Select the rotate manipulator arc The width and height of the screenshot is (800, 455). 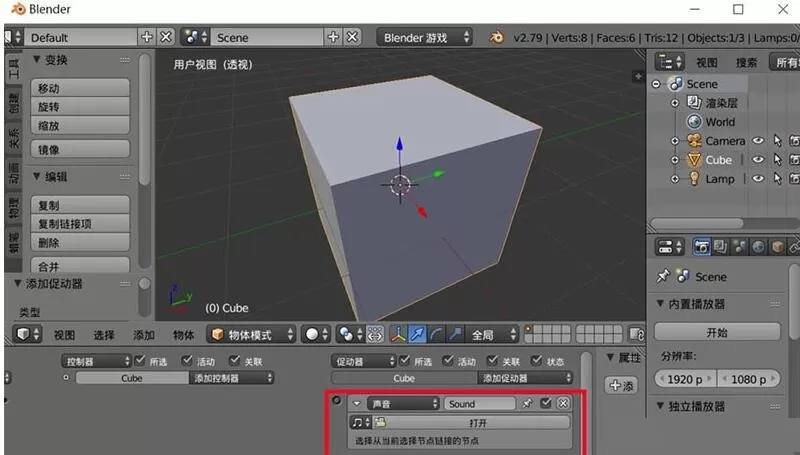437,335
